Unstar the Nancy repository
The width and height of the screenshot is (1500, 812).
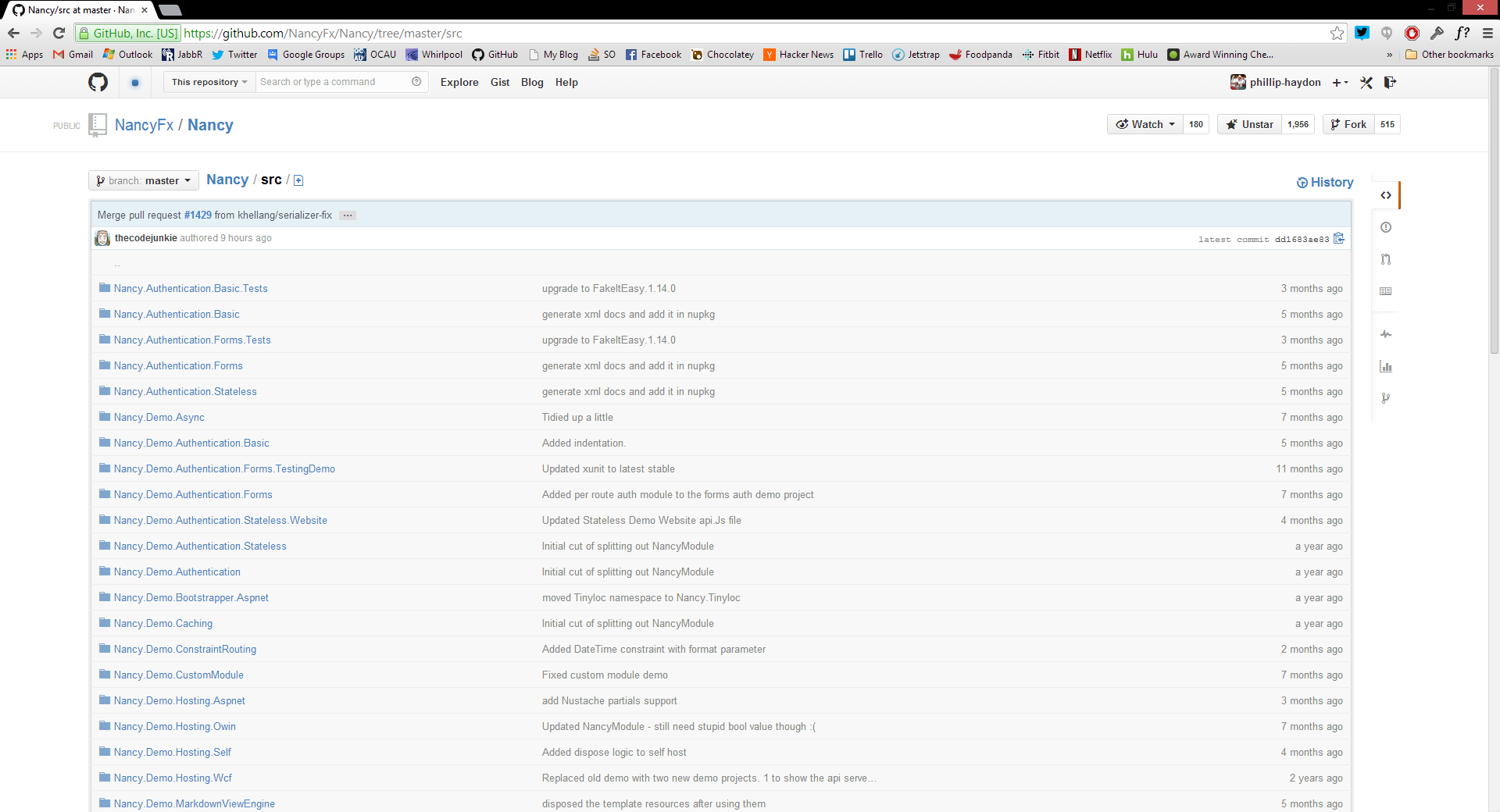pos(1249,124)
